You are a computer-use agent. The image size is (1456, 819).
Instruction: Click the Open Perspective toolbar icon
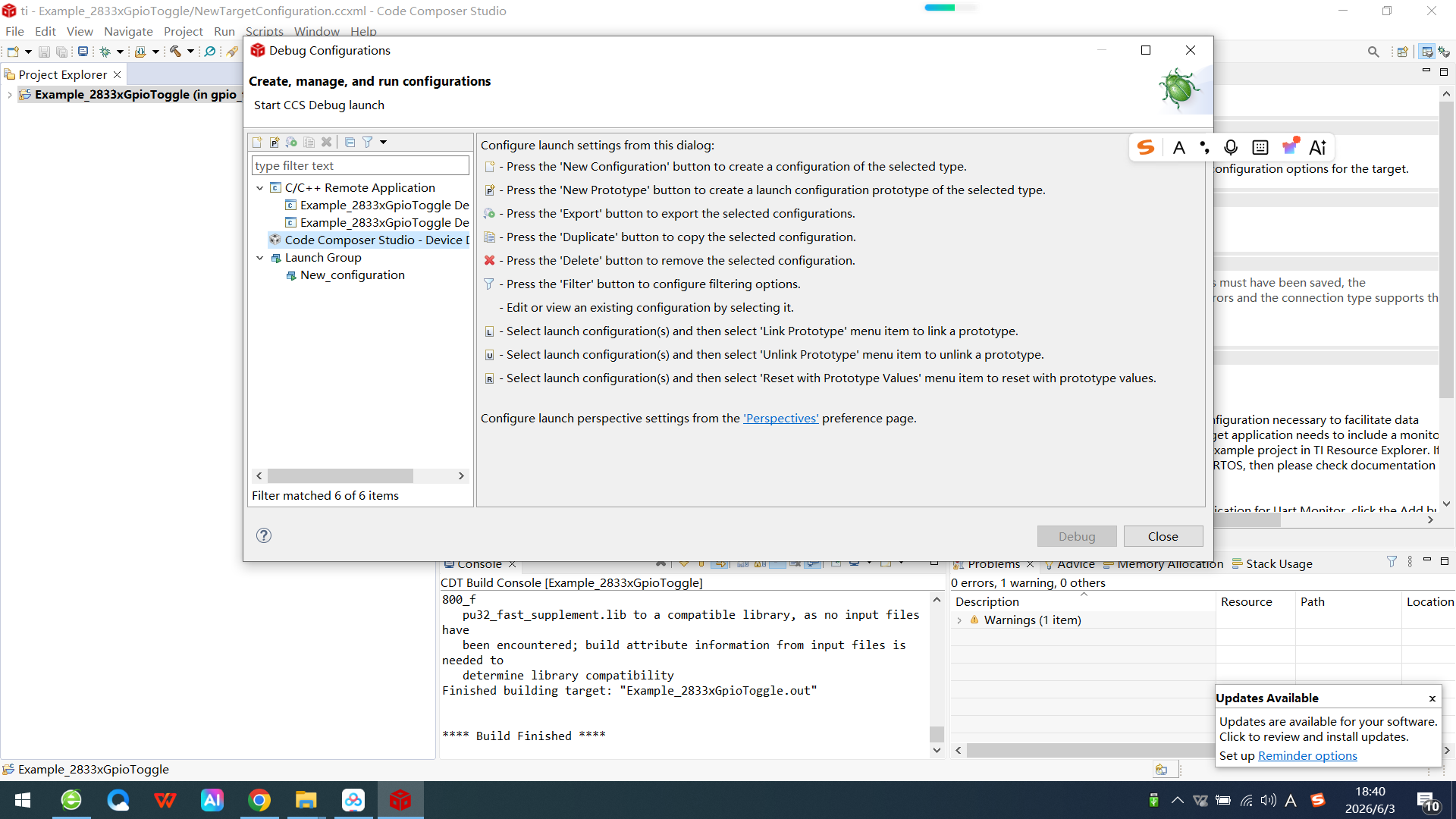(x=1403, y=52)
